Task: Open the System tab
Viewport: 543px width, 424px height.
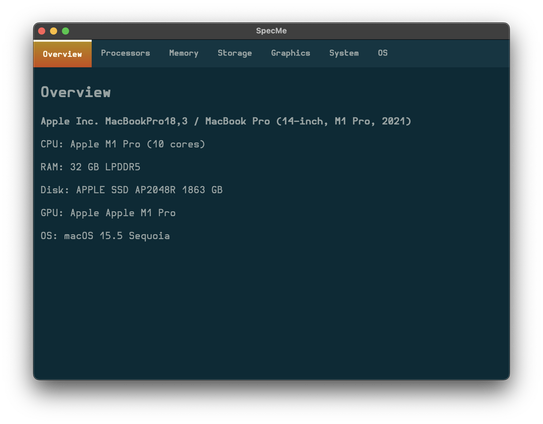Action: click(344, 53)
